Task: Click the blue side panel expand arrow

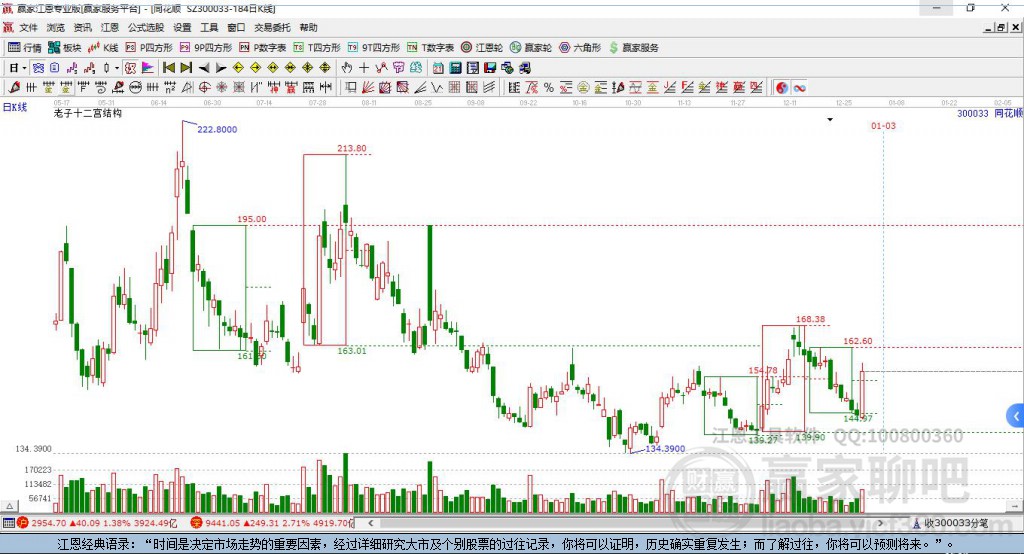Action: pos(1016,416)
